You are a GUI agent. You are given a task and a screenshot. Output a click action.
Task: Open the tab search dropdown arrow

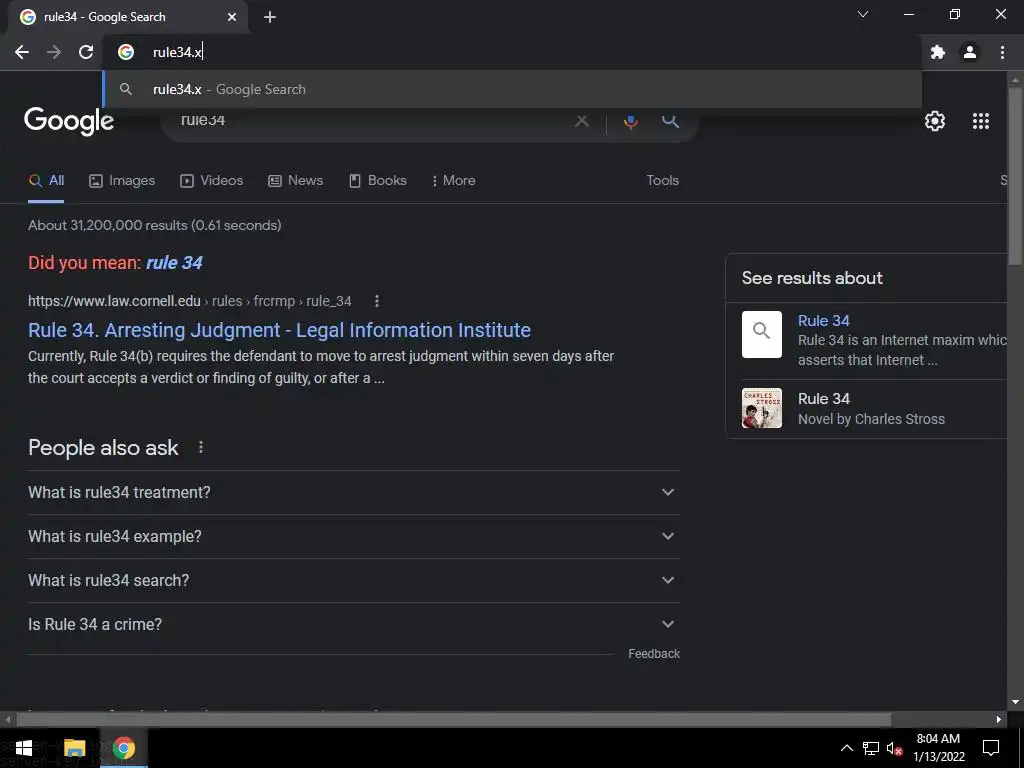tap(863, 14)
